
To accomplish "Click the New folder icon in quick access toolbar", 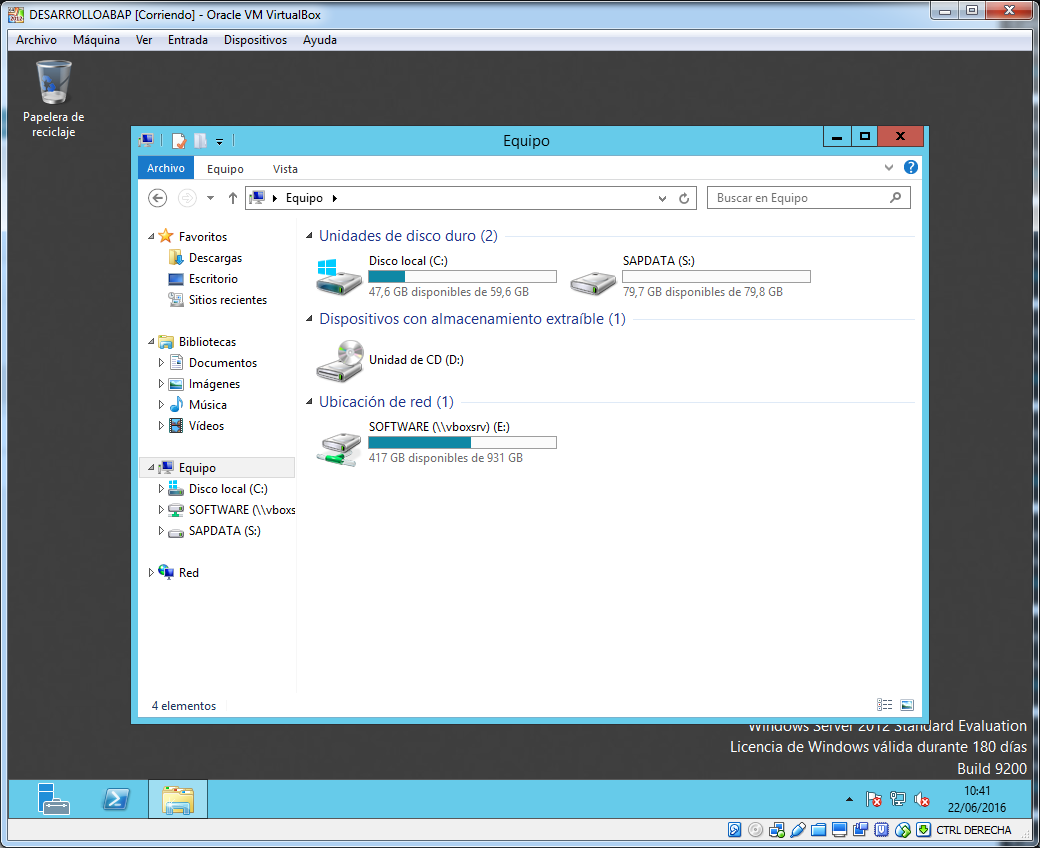I will tap(200, 141).
